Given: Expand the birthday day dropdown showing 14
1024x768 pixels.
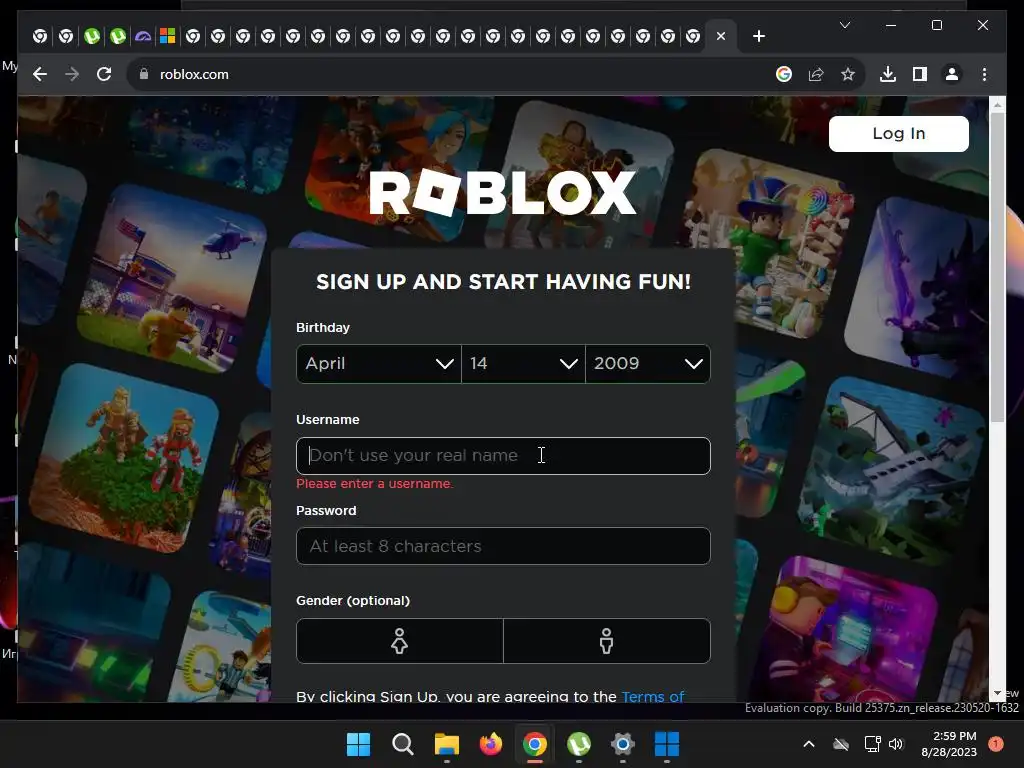Looking at the screenshot, I should 523,364.
